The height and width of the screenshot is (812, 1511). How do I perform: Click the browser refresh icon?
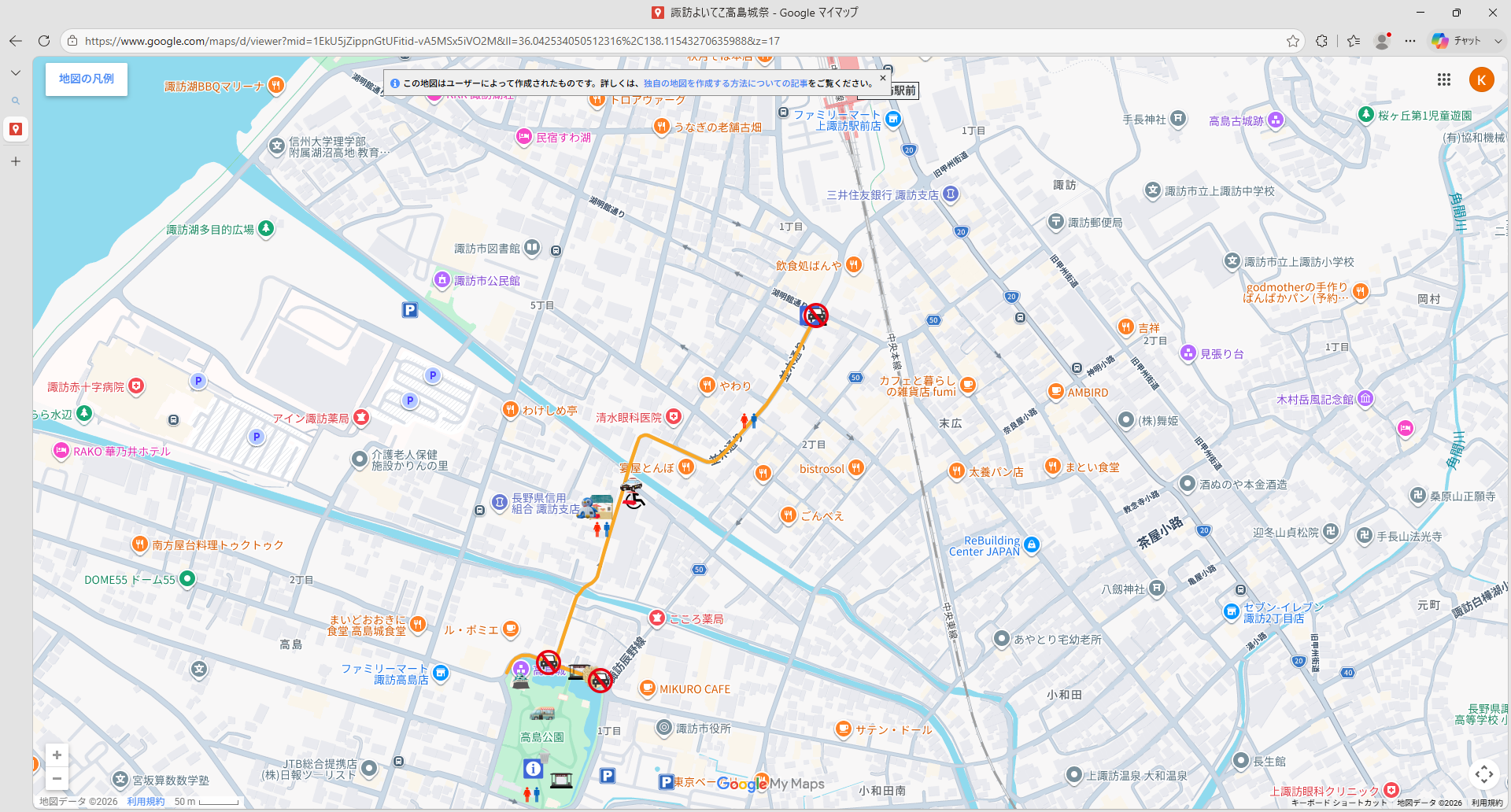44,41
